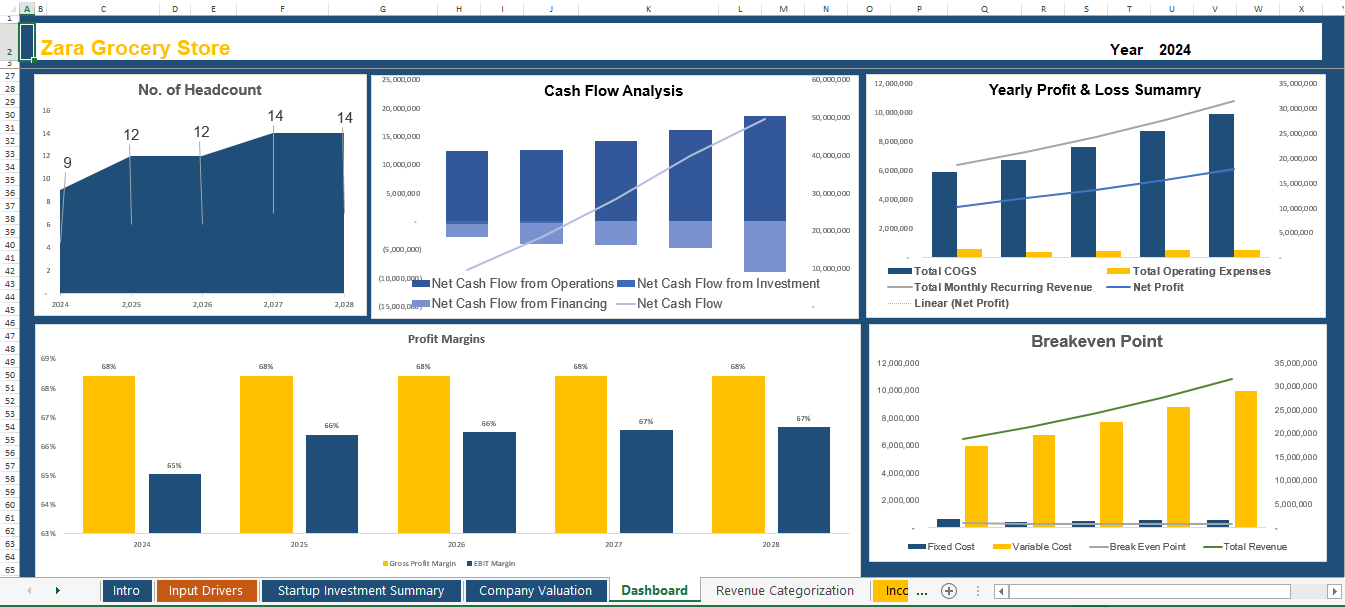Click horizontal scrollbar right arrow
Image resolution: width=1345 pixels, height=607 pixels.
[x=1332, y=591]
